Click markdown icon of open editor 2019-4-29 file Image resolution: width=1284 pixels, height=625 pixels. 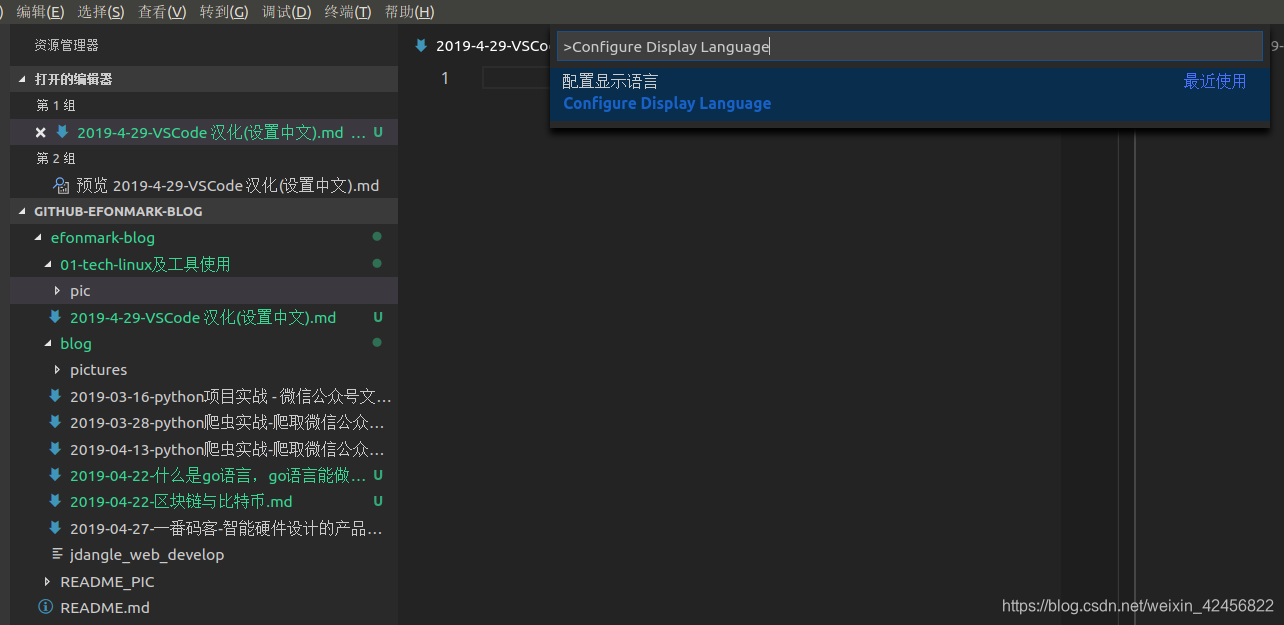click(x=62, y=132)
